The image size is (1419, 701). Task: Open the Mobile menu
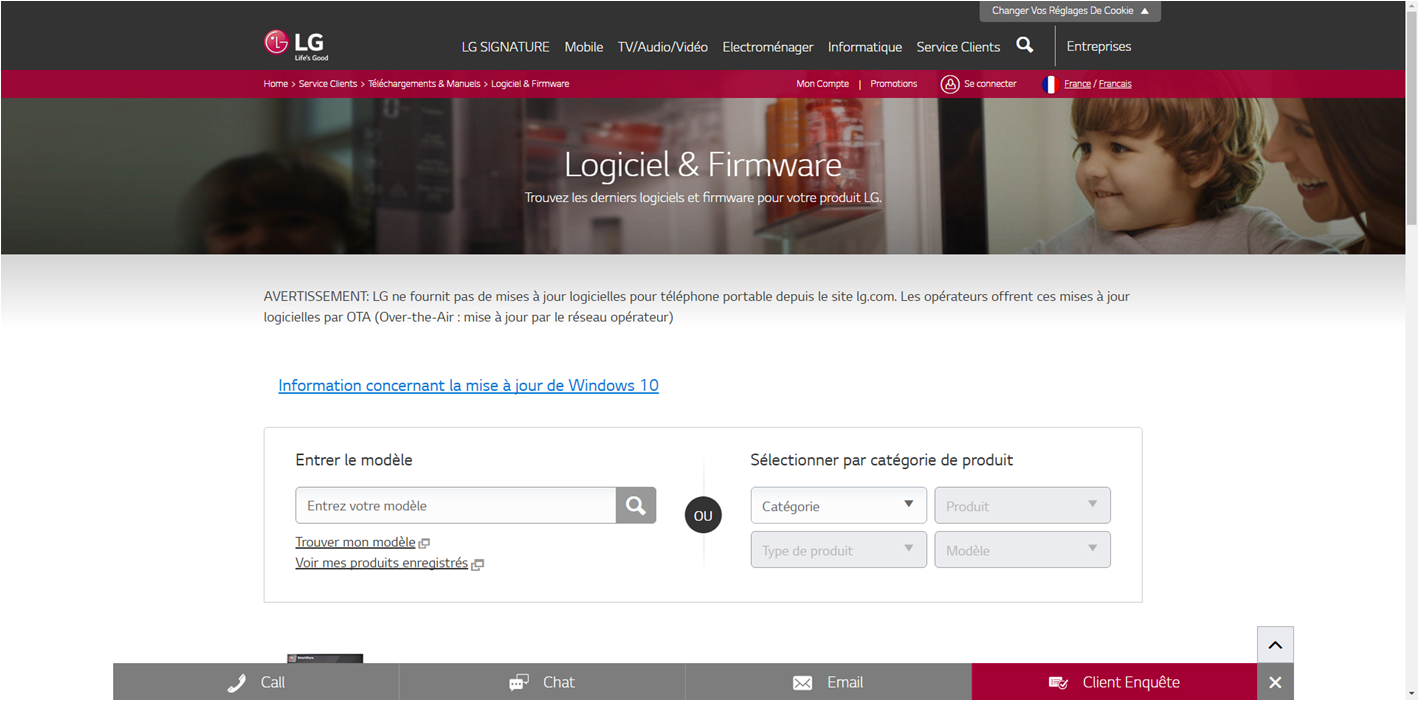(x=584, y=47)
